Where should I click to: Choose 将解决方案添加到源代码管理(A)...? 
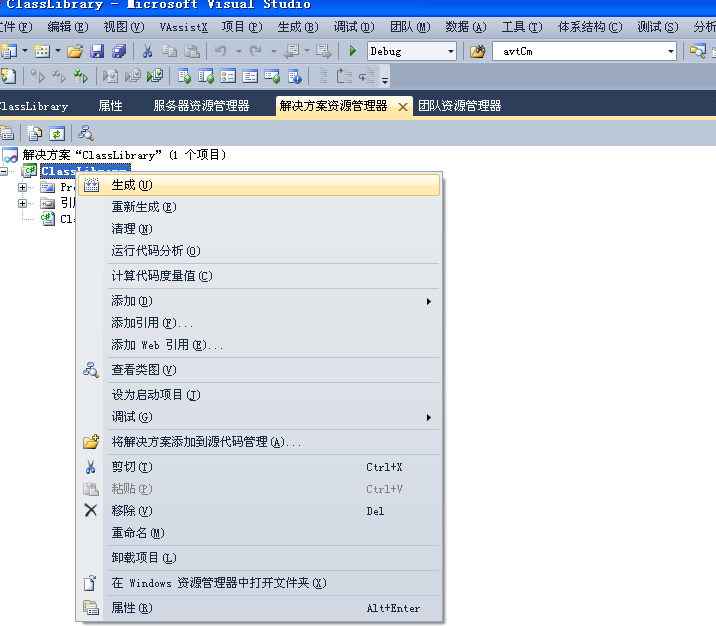pos(259,442)
